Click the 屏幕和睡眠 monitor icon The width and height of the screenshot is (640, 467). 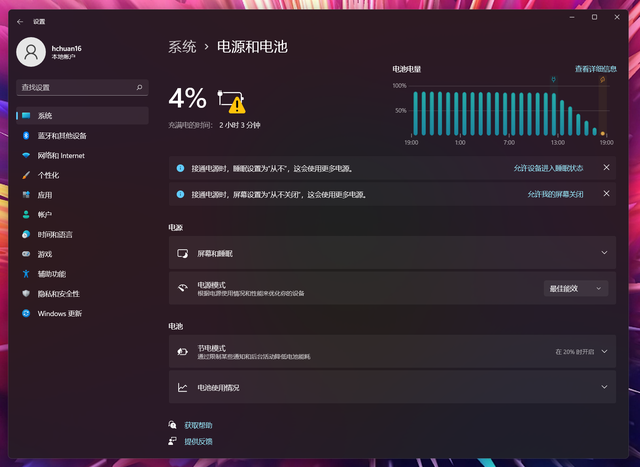182,254
